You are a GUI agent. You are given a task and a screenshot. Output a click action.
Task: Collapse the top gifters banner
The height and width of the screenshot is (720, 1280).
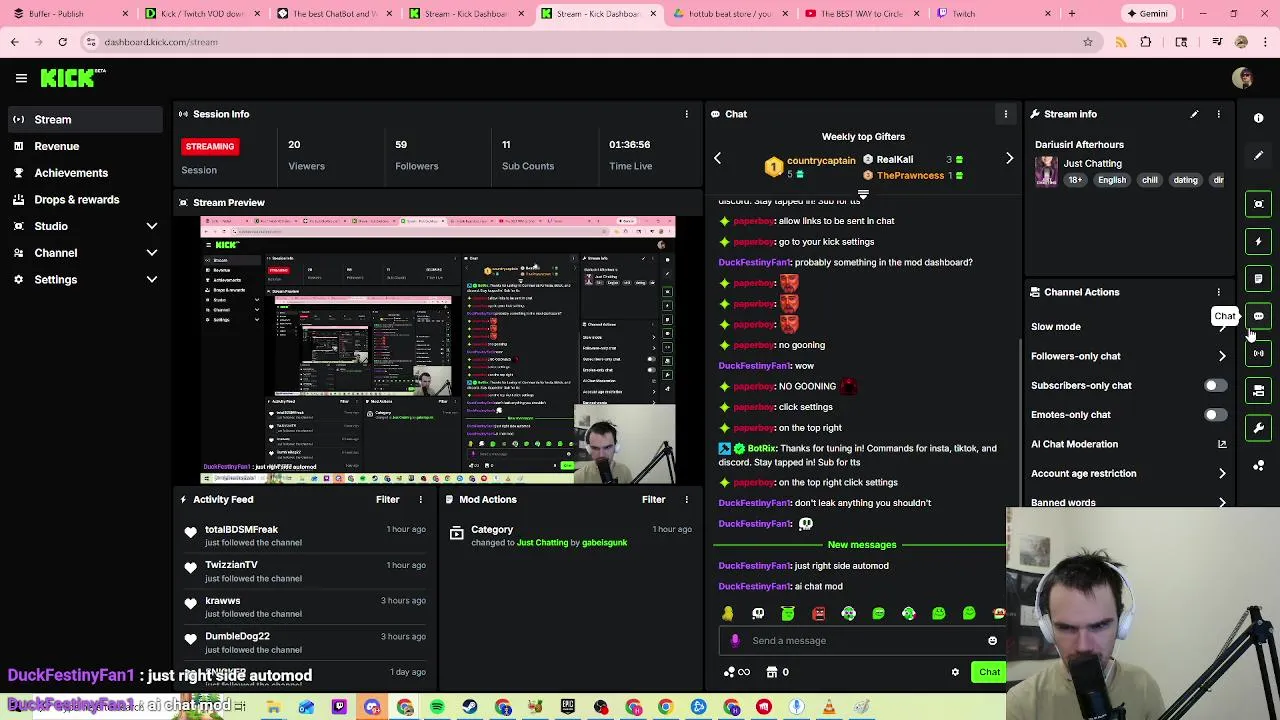click(863, 195)
